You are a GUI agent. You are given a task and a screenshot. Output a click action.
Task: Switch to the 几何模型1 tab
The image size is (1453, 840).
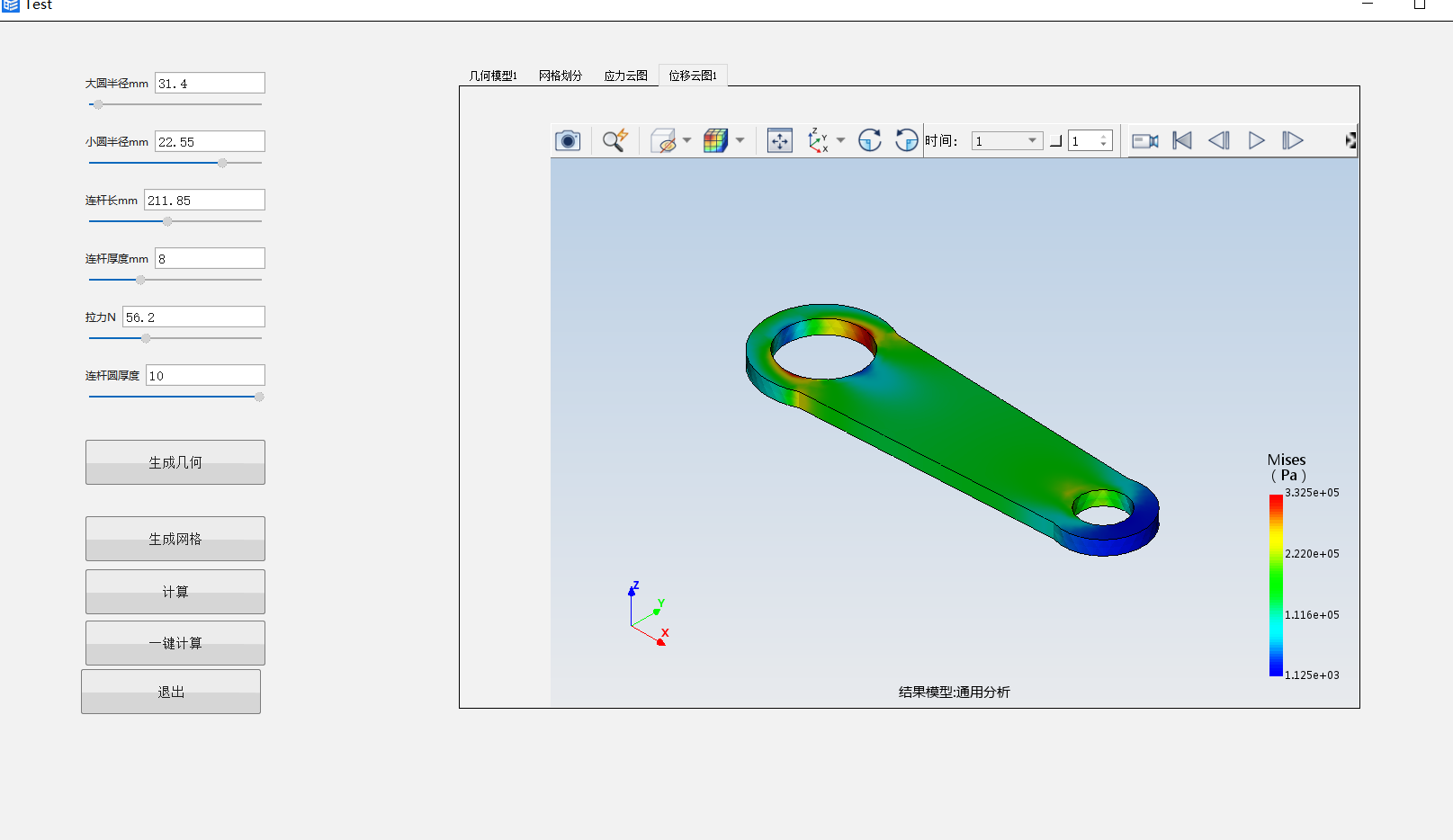coord(493,76)
